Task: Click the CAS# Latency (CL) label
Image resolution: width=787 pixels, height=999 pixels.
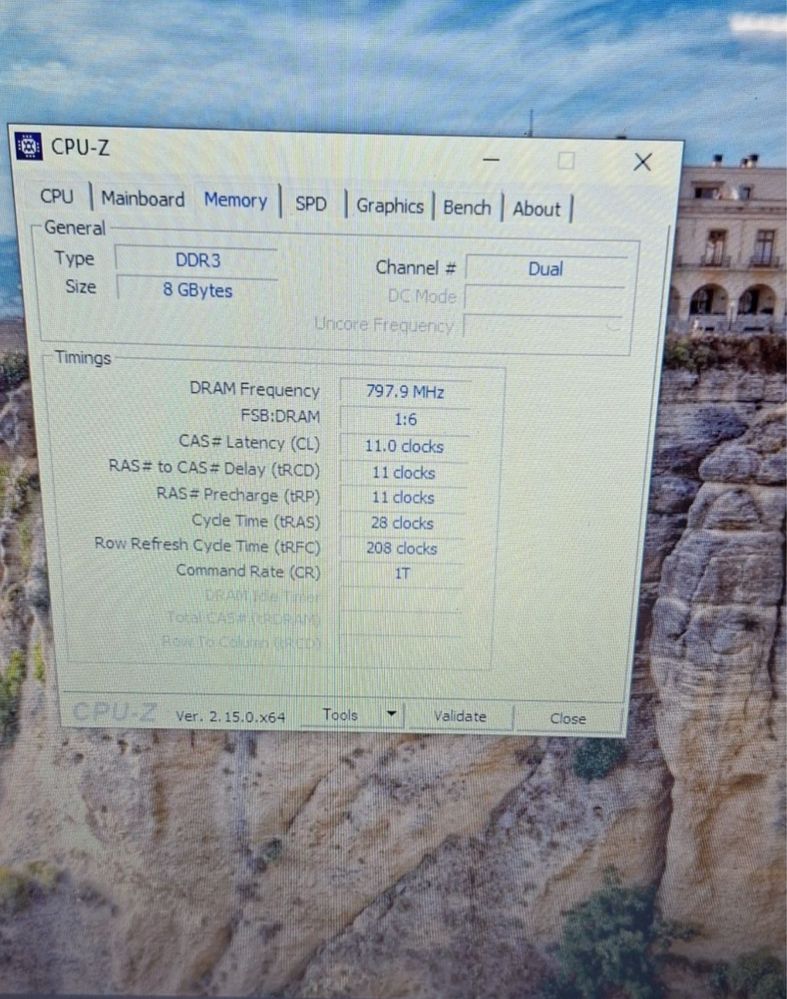Action: pos(249,442)
